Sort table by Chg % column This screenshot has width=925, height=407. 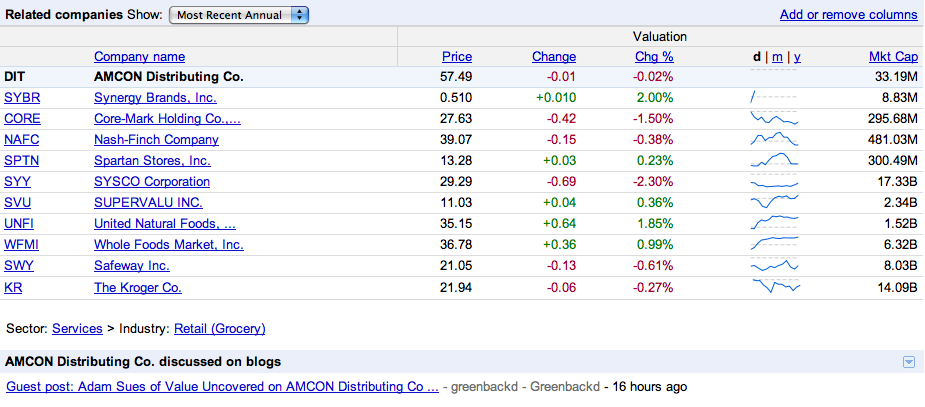tap(654, 57)
